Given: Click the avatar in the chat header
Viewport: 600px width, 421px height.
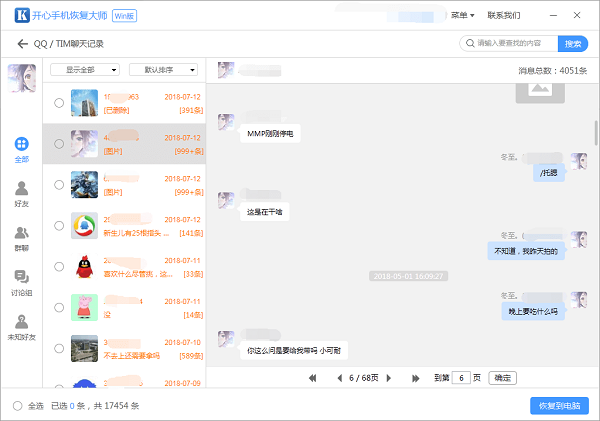Looking at the screenshot, I should coord(226,70).
